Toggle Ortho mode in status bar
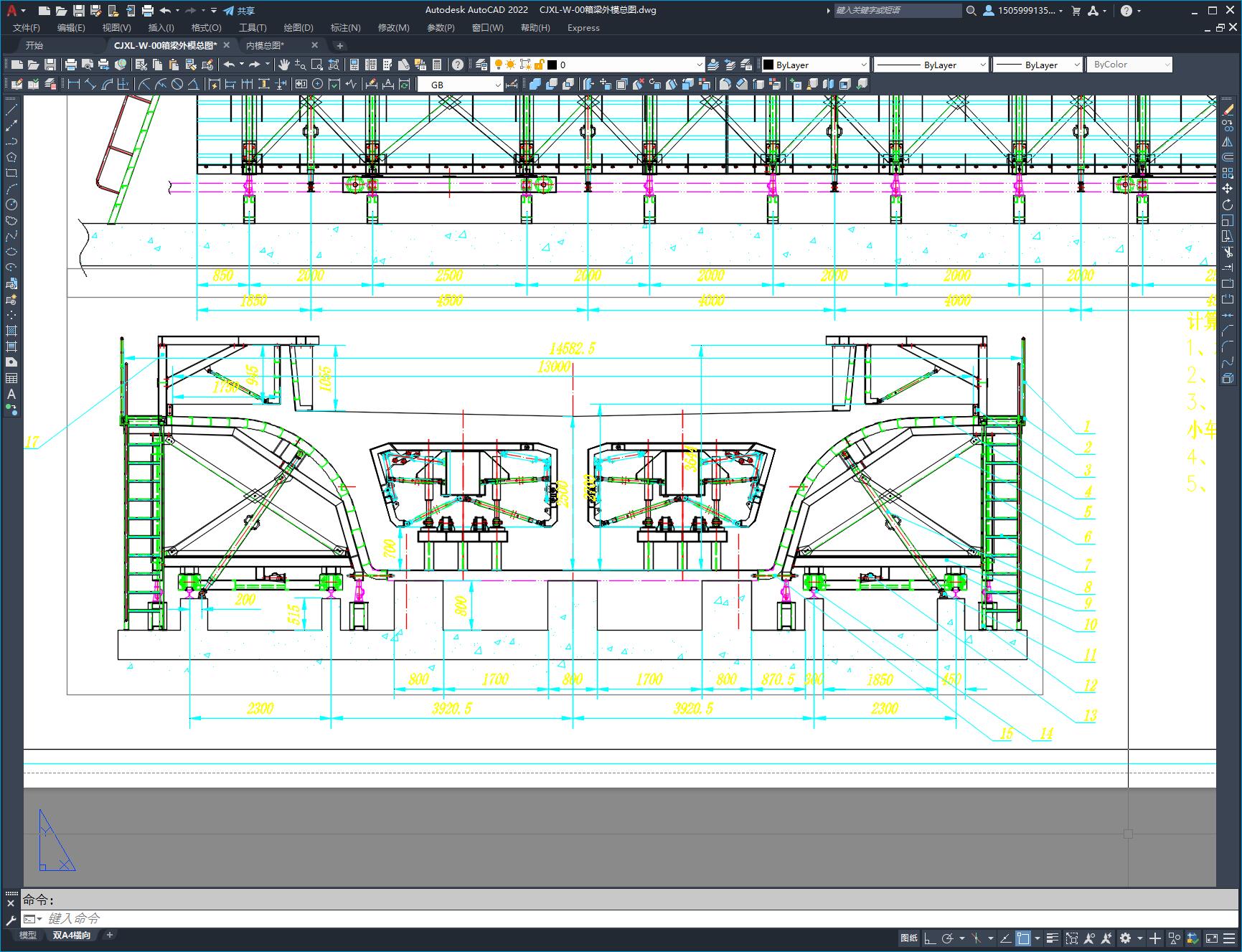Viewport: 1242px width, 952px height. (929, 938)
